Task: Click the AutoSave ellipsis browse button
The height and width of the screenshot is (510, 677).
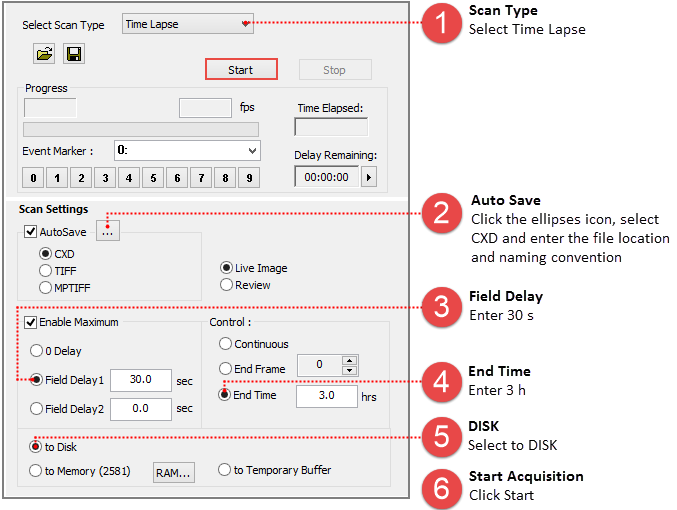Action: pos(107,232)
